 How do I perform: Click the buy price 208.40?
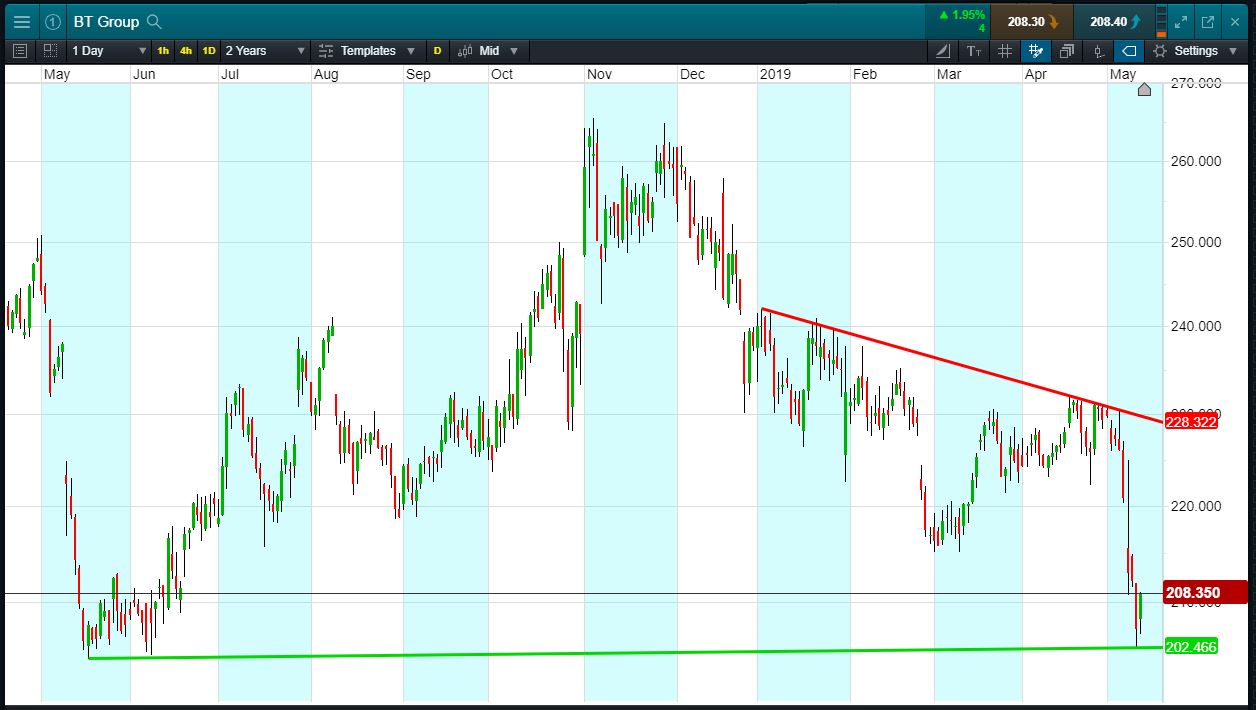pos(1115,21)
